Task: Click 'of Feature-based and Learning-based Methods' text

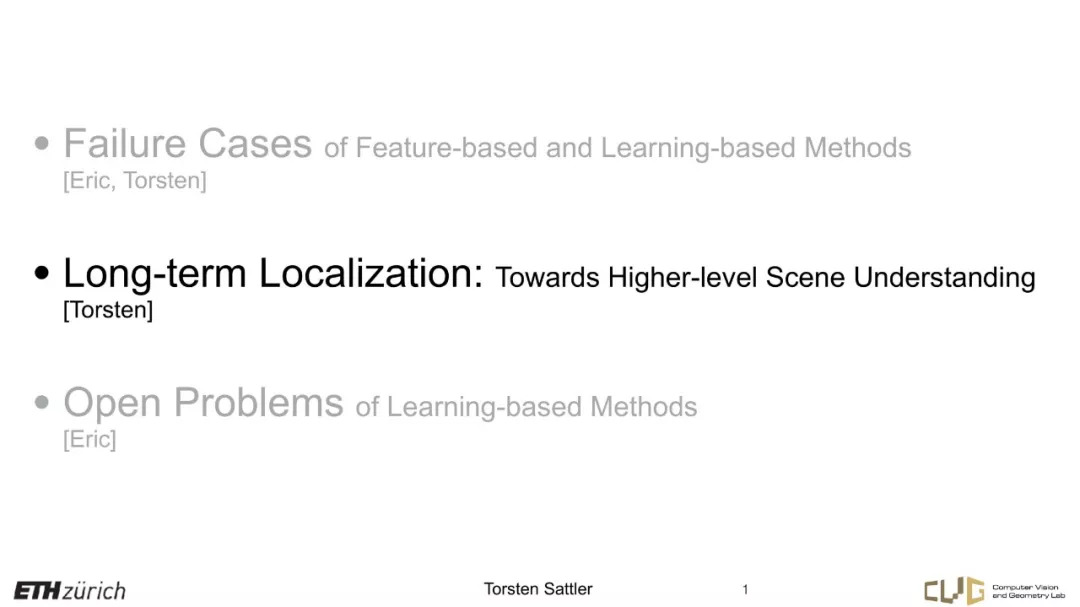Action: coord(618,147)
